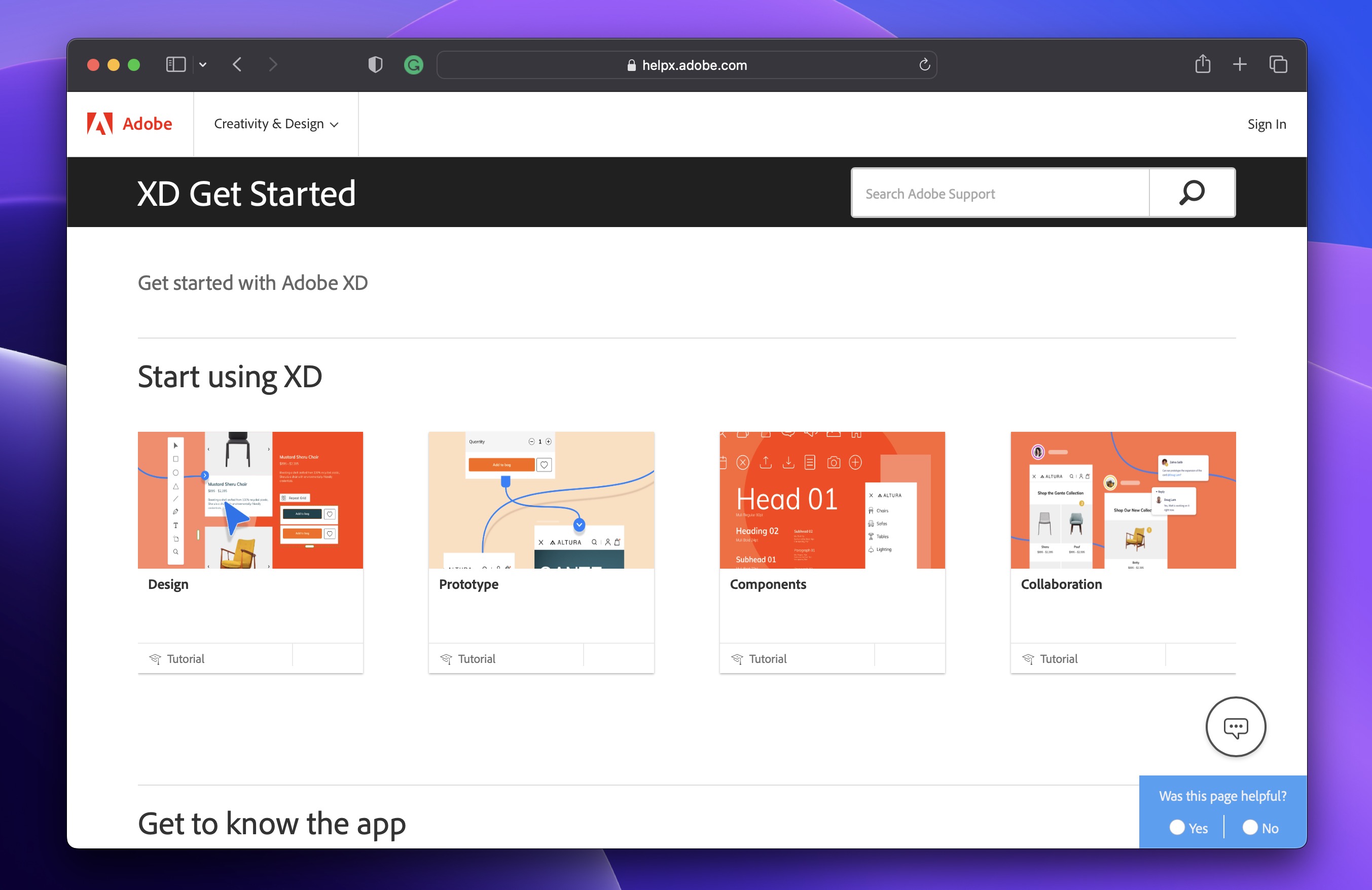The image size is (1372, 890).
Task: Click the graduation cap icon under Components
Action: (x=738, y=658)
